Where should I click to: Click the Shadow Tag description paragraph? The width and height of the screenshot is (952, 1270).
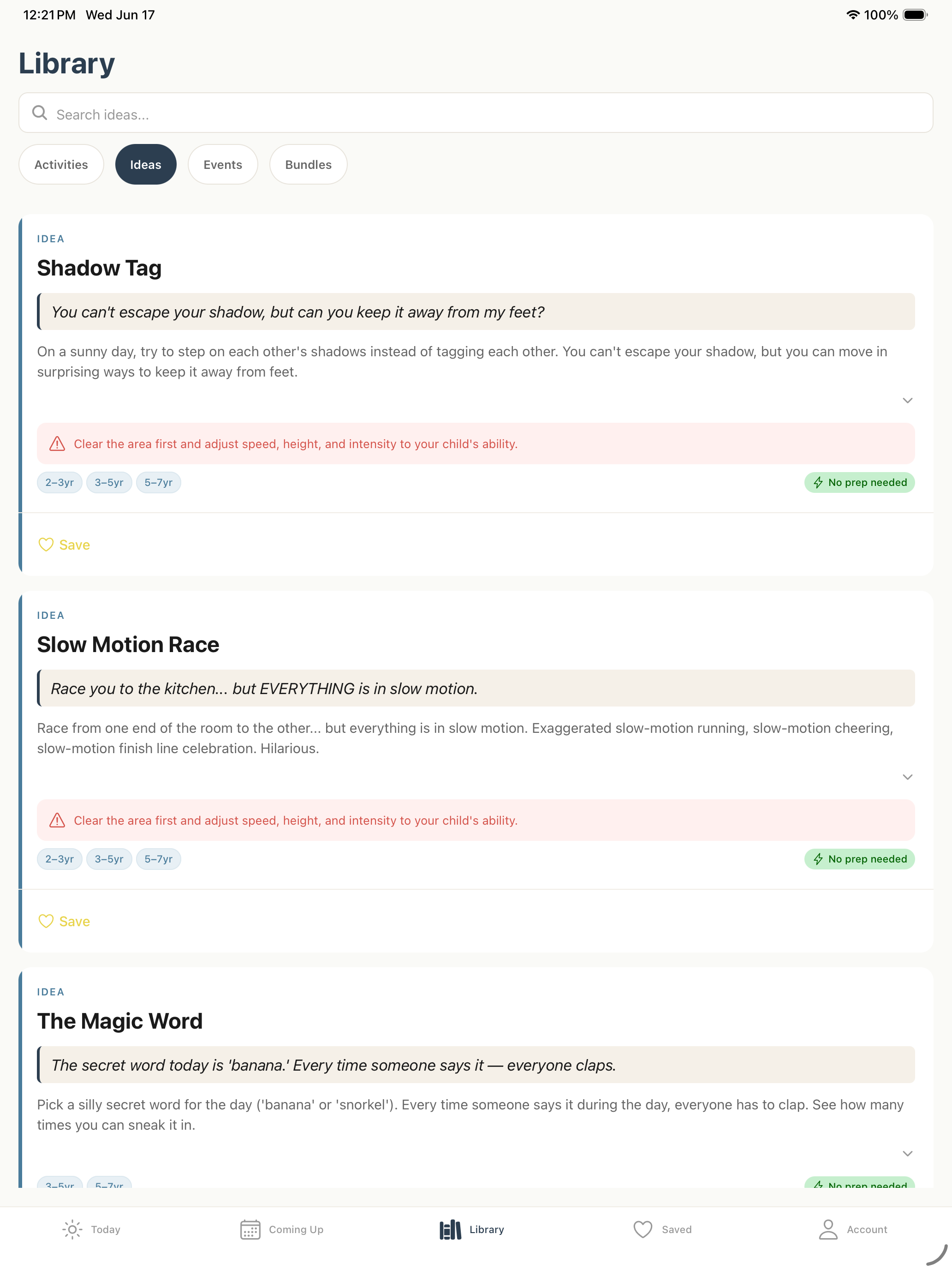pos(462,362)
